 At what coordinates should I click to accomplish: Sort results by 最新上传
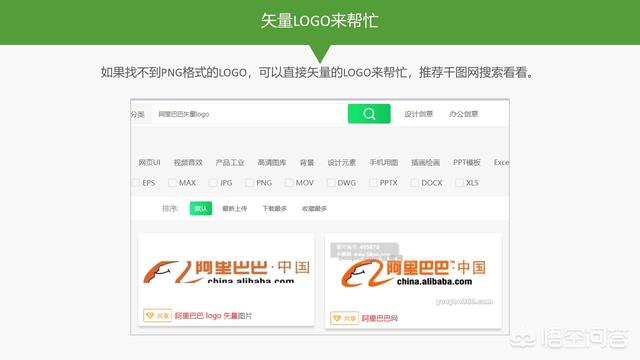tap(235, 209)
